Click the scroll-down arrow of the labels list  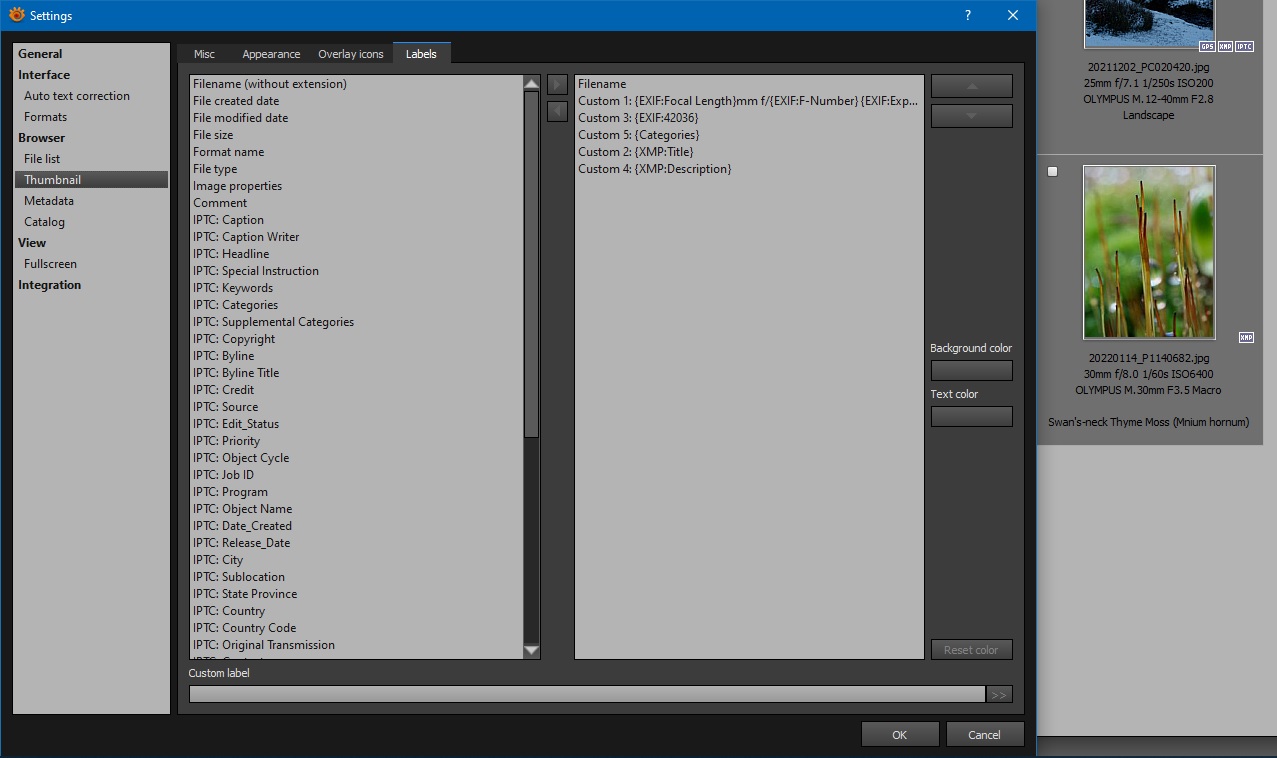point(532,650)
